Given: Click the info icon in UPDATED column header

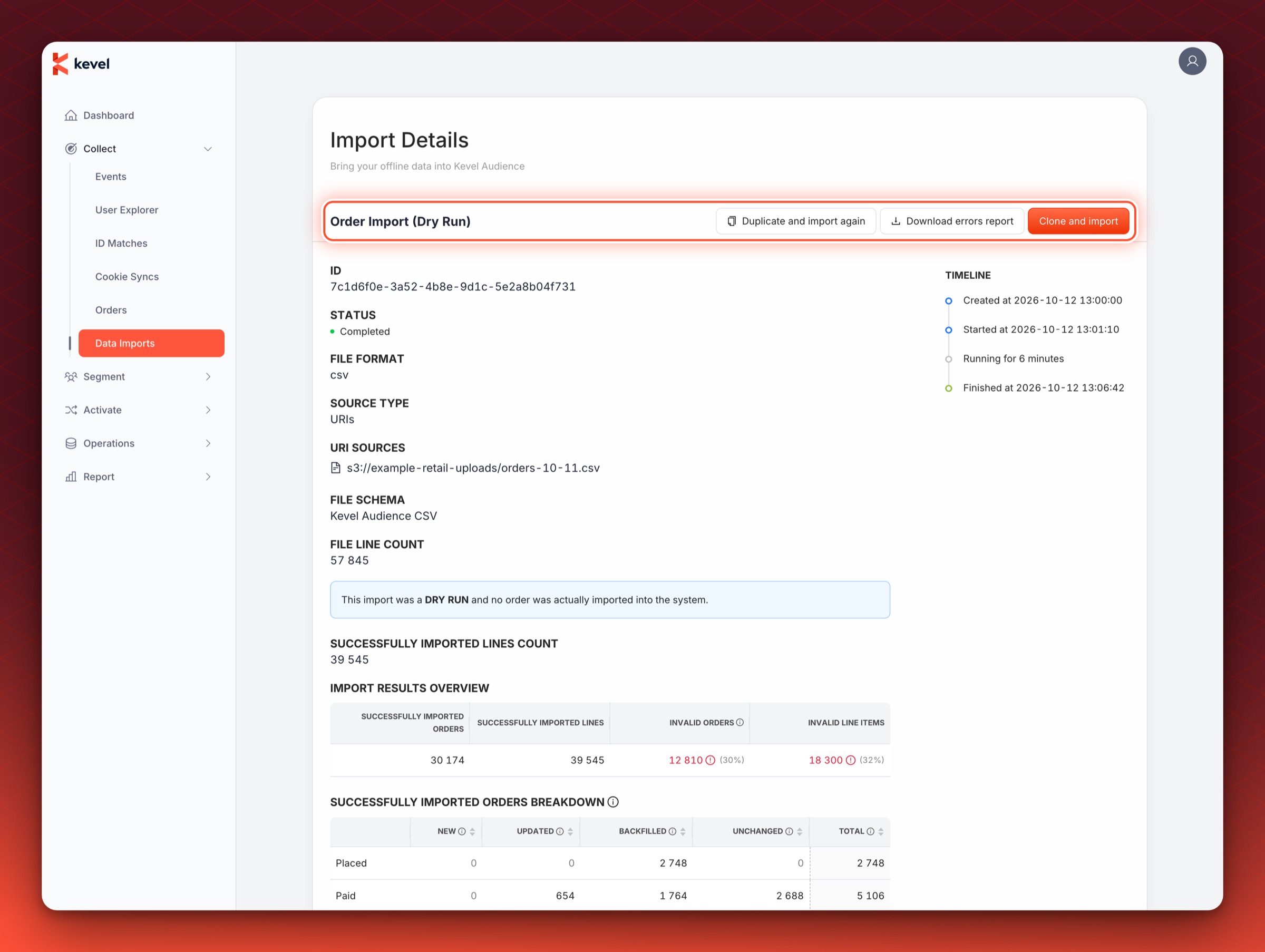Looking at the screenshot, I should (559, 831).
